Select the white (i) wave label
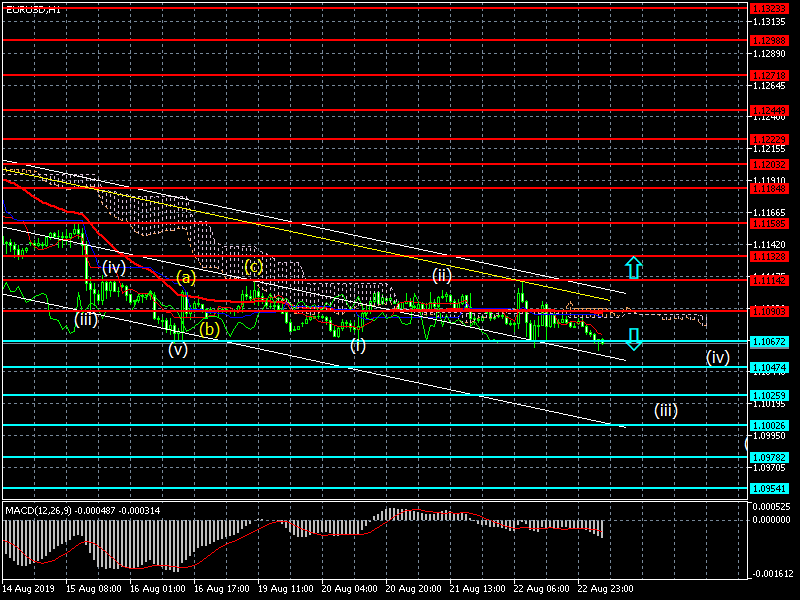 (x=358, y=346)
